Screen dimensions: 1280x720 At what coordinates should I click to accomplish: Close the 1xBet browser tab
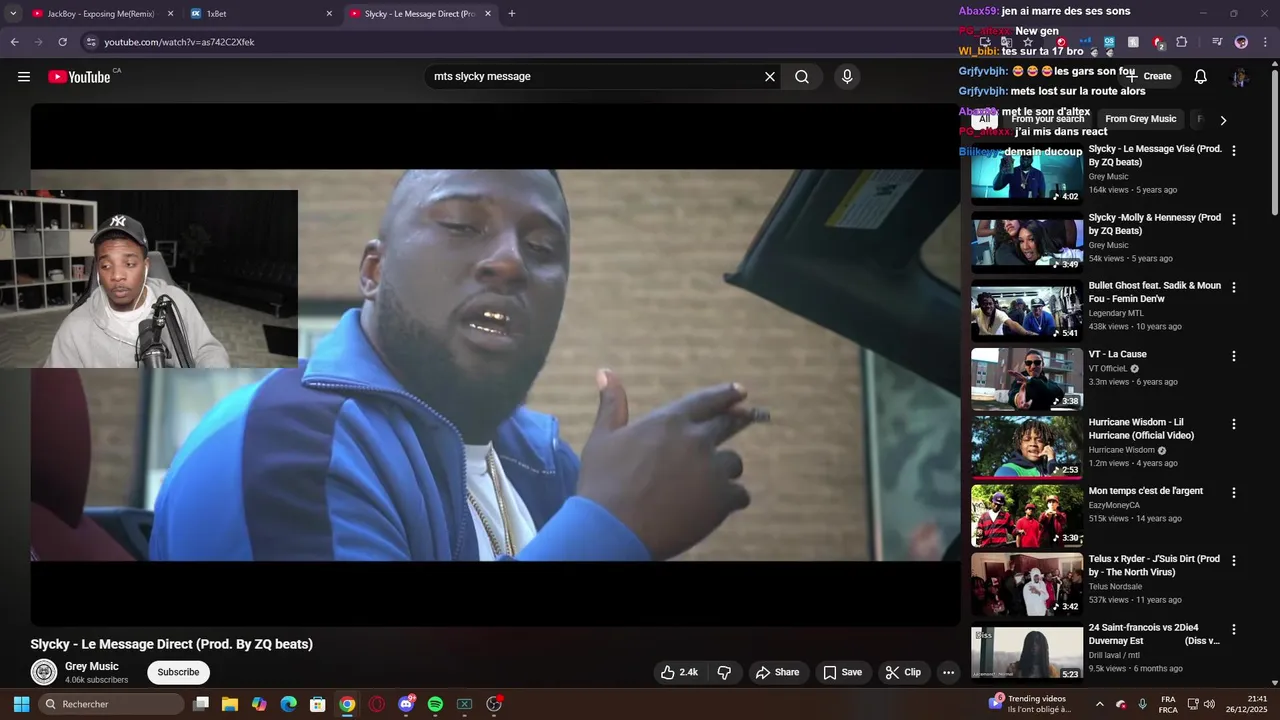point(329,14)
